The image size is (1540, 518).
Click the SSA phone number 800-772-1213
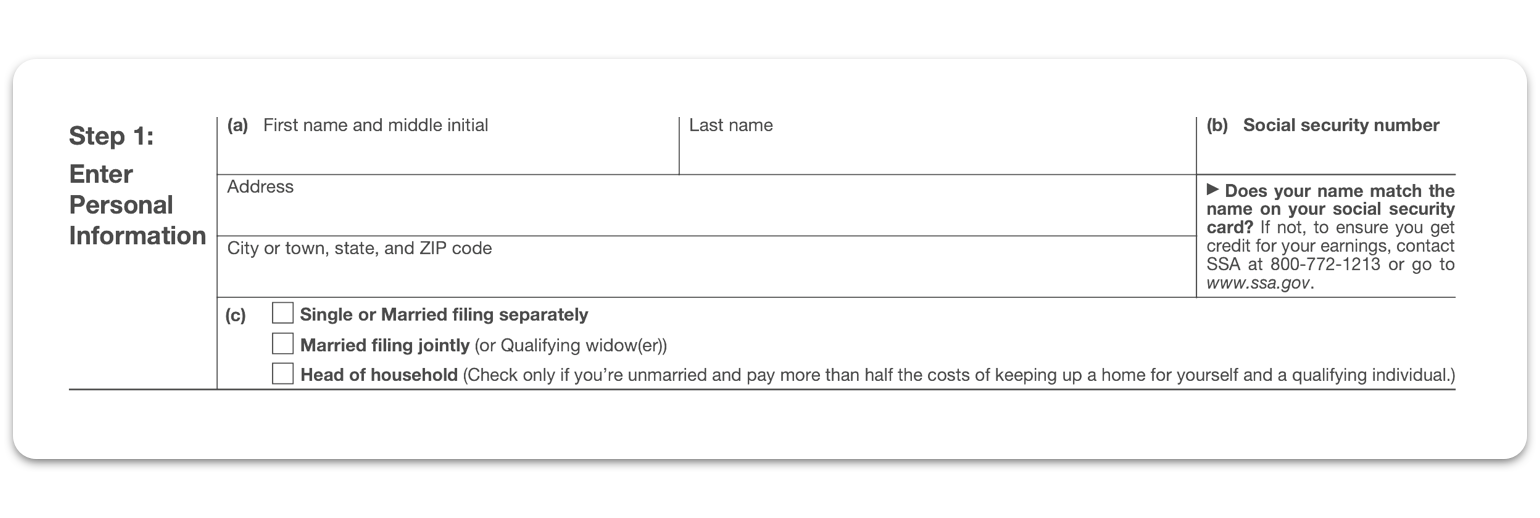pyautogui.click(x=1326, y=265)
